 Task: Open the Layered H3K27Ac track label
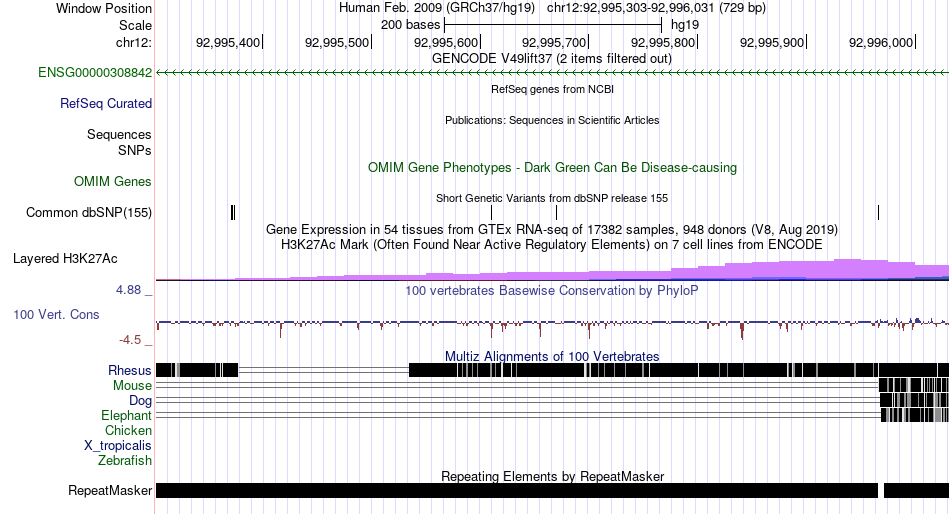click(x=65, y=259)
